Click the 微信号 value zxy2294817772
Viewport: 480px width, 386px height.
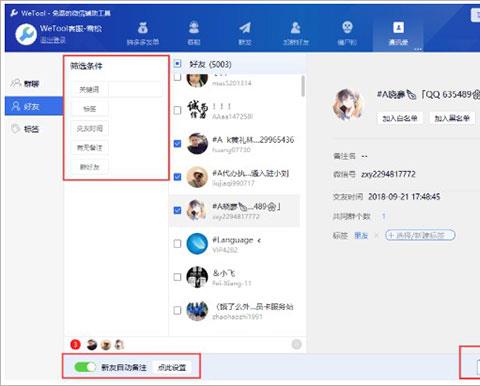point(388,174)
